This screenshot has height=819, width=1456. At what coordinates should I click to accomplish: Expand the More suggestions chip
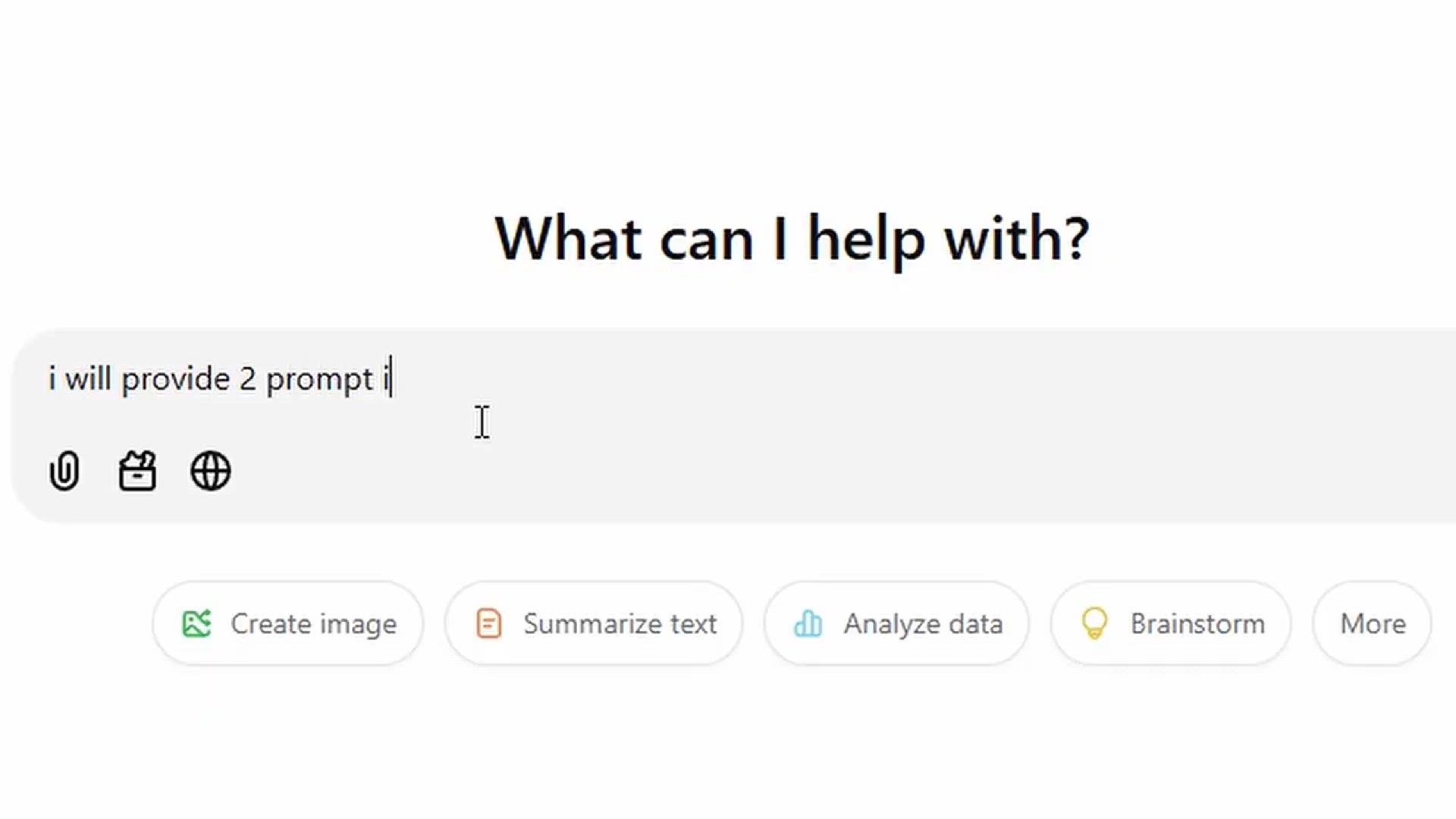(1373, 623)
